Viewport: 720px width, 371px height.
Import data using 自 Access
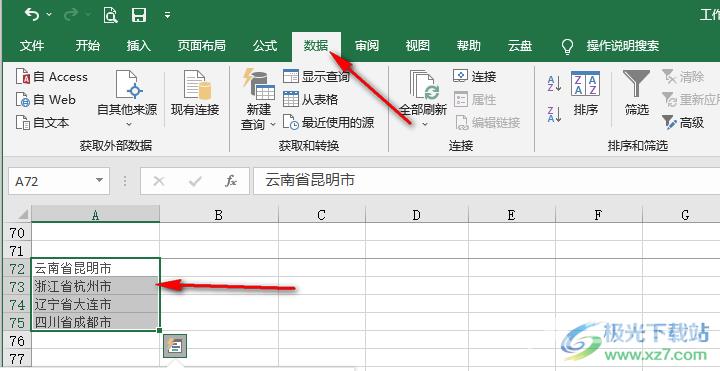51,77
